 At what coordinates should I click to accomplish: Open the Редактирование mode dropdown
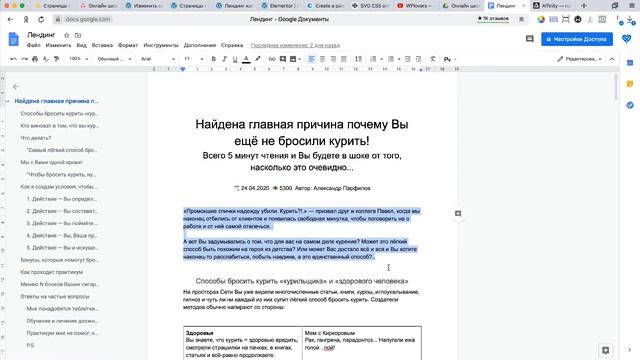(579, 59)
